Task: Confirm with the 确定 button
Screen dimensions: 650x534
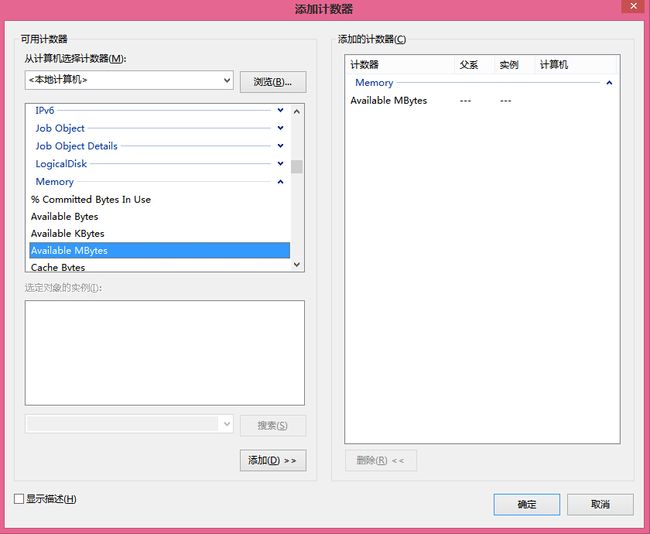Action: (526, 505)
